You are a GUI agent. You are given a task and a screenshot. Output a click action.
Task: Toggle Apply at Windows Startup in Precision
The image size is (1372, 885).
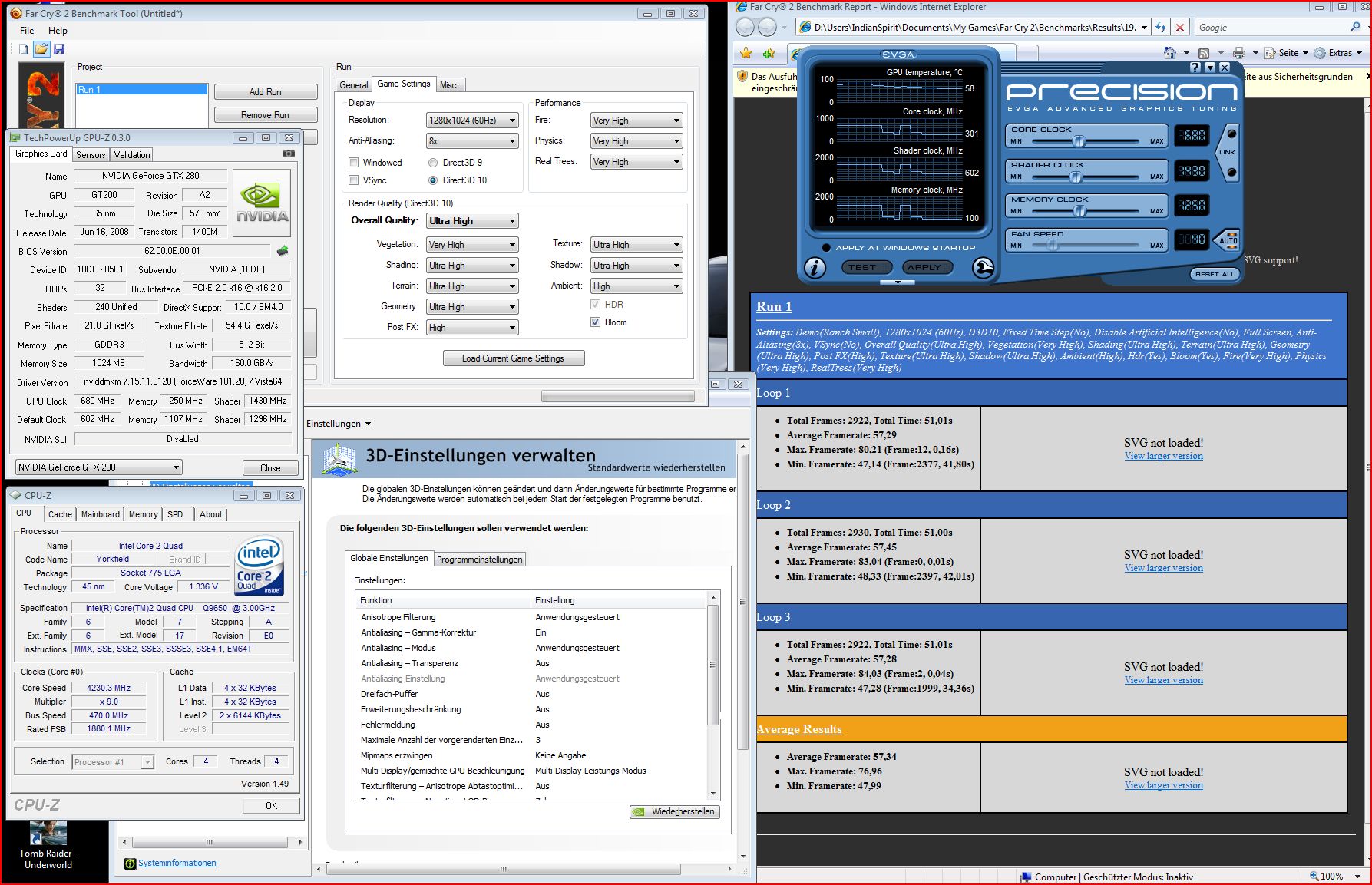click(x=826, y=248)
